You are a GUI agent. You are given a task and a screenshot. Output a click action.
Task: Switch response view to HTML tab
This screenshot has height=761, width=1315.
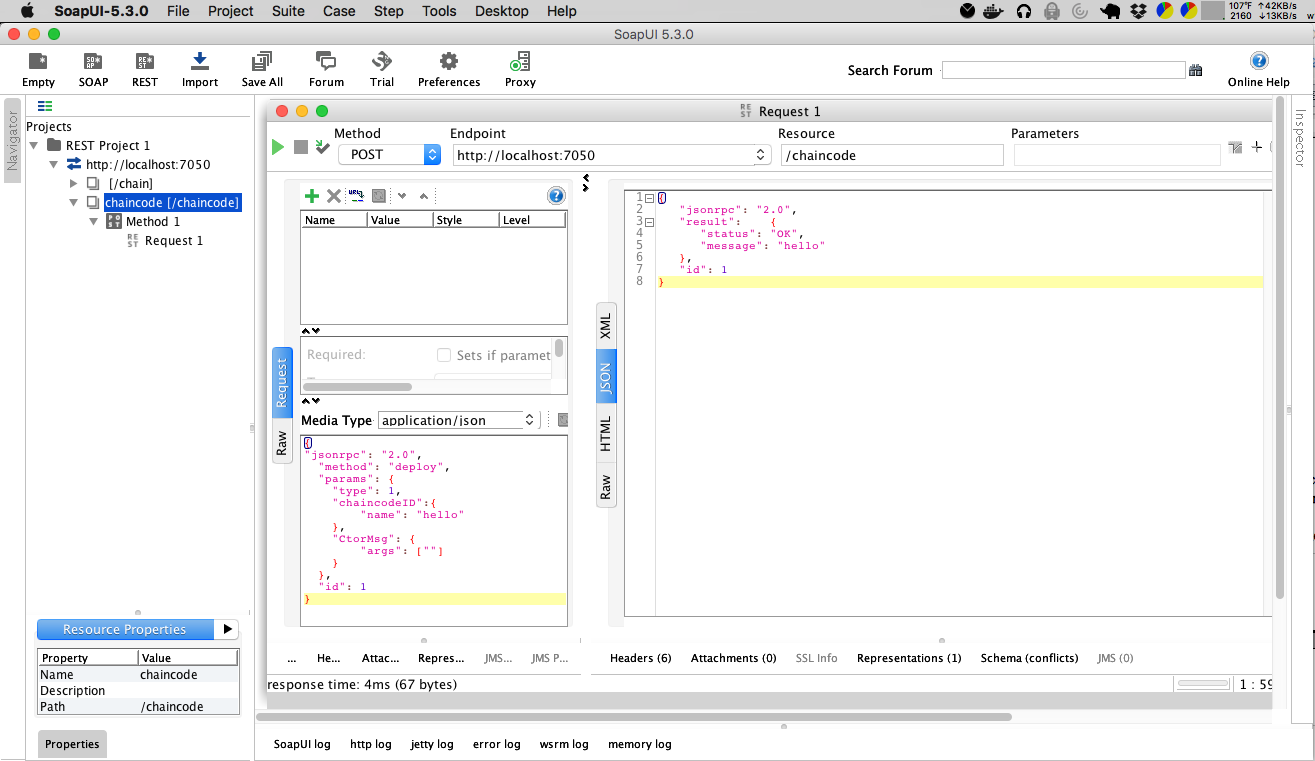click(606, 434)
